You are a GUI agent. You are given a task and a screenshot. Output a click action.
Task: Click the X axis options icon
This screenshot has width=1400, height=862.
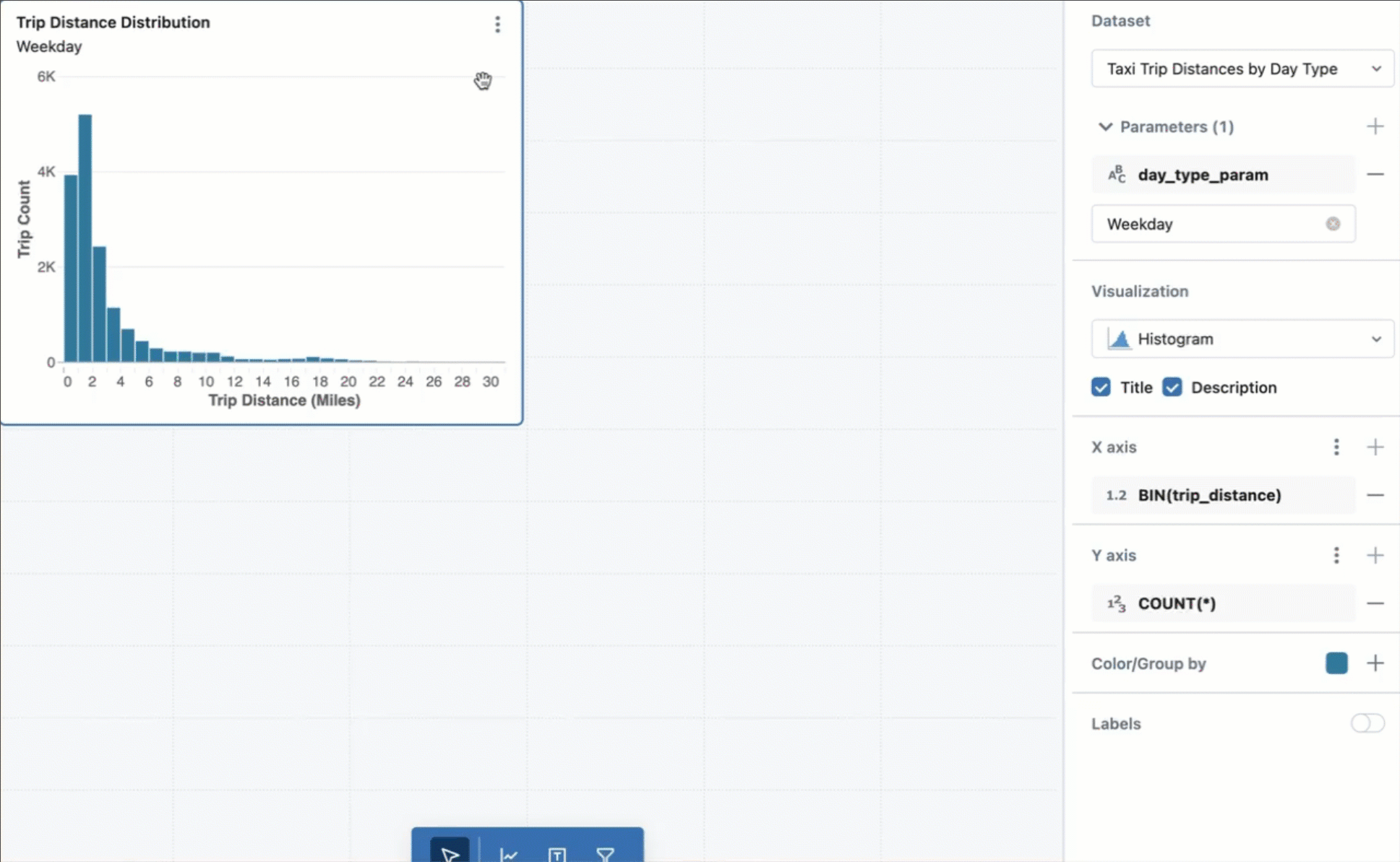(x=1336, y=447)
